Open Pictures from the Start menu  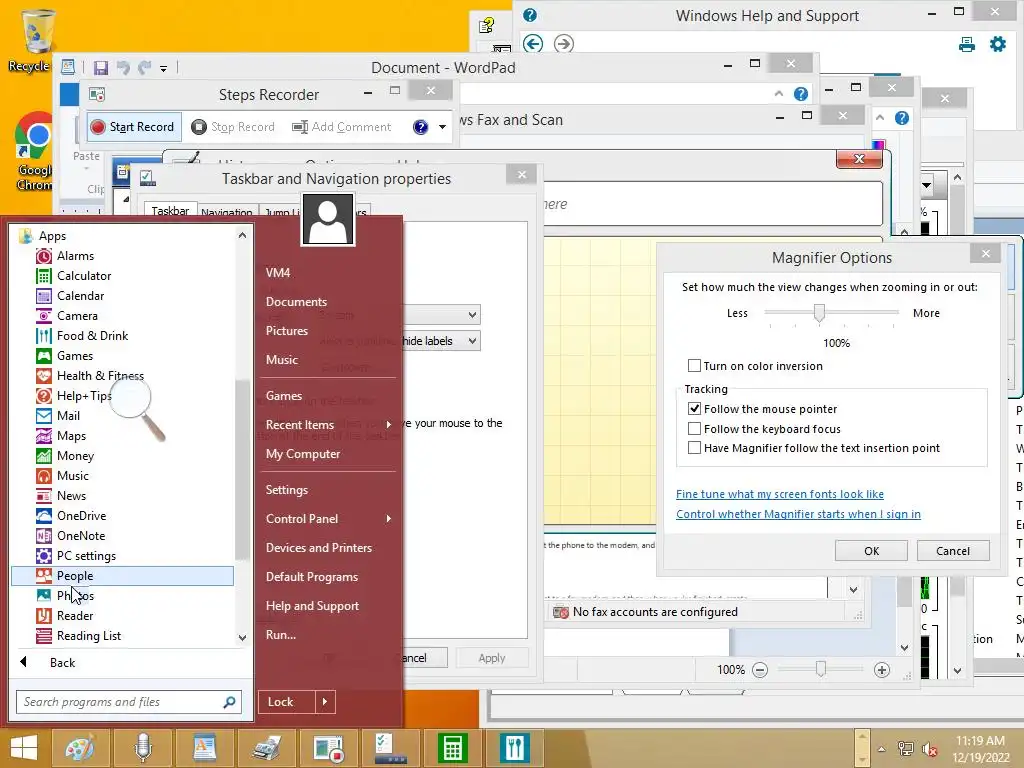click(286, 330)
